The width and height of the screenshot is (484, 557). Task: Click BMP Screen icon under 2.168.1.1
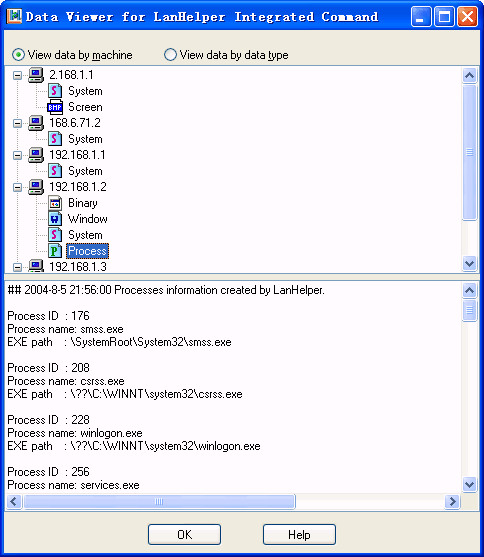55,107
